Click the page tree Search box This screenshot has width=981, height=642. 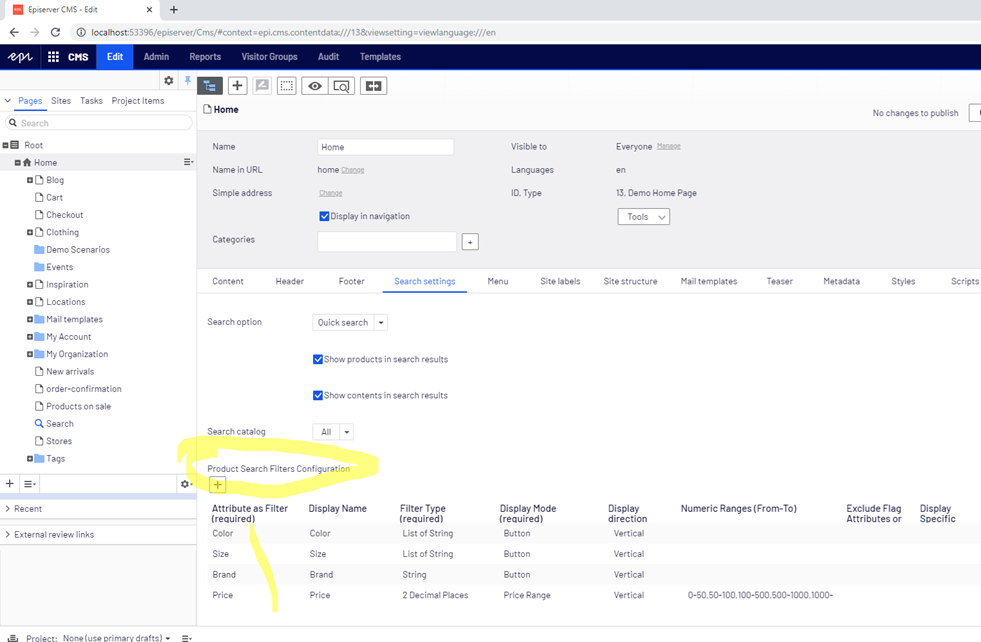[99, 123]
